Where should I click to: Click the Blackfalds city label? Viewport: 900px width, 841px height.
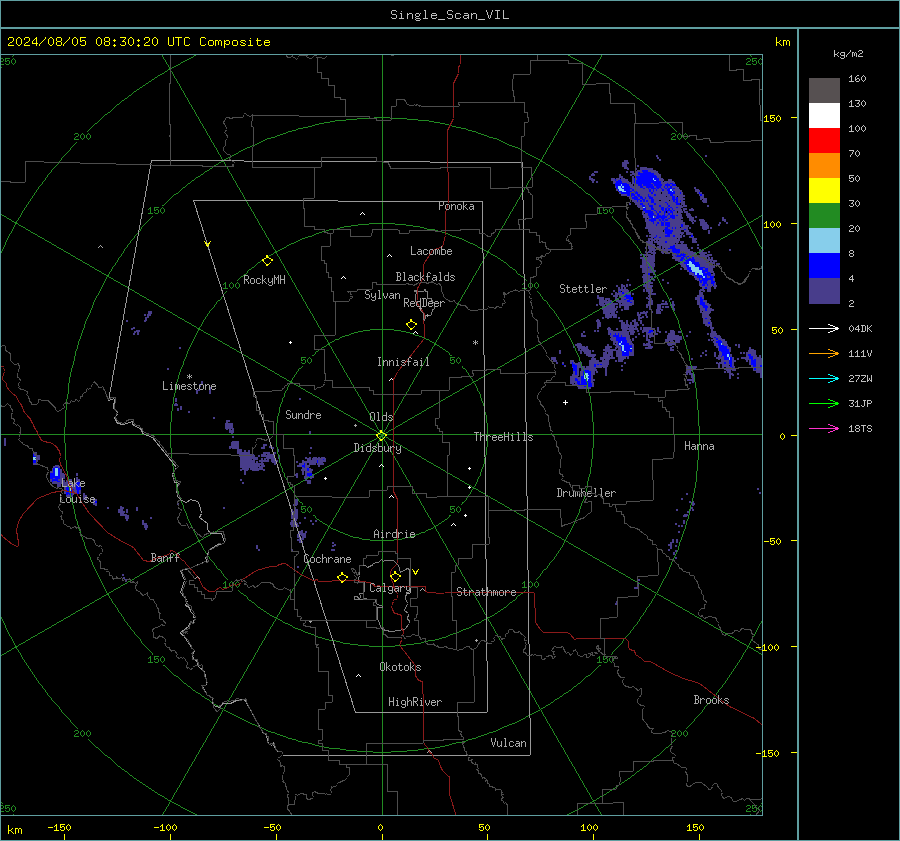[425, 277]
